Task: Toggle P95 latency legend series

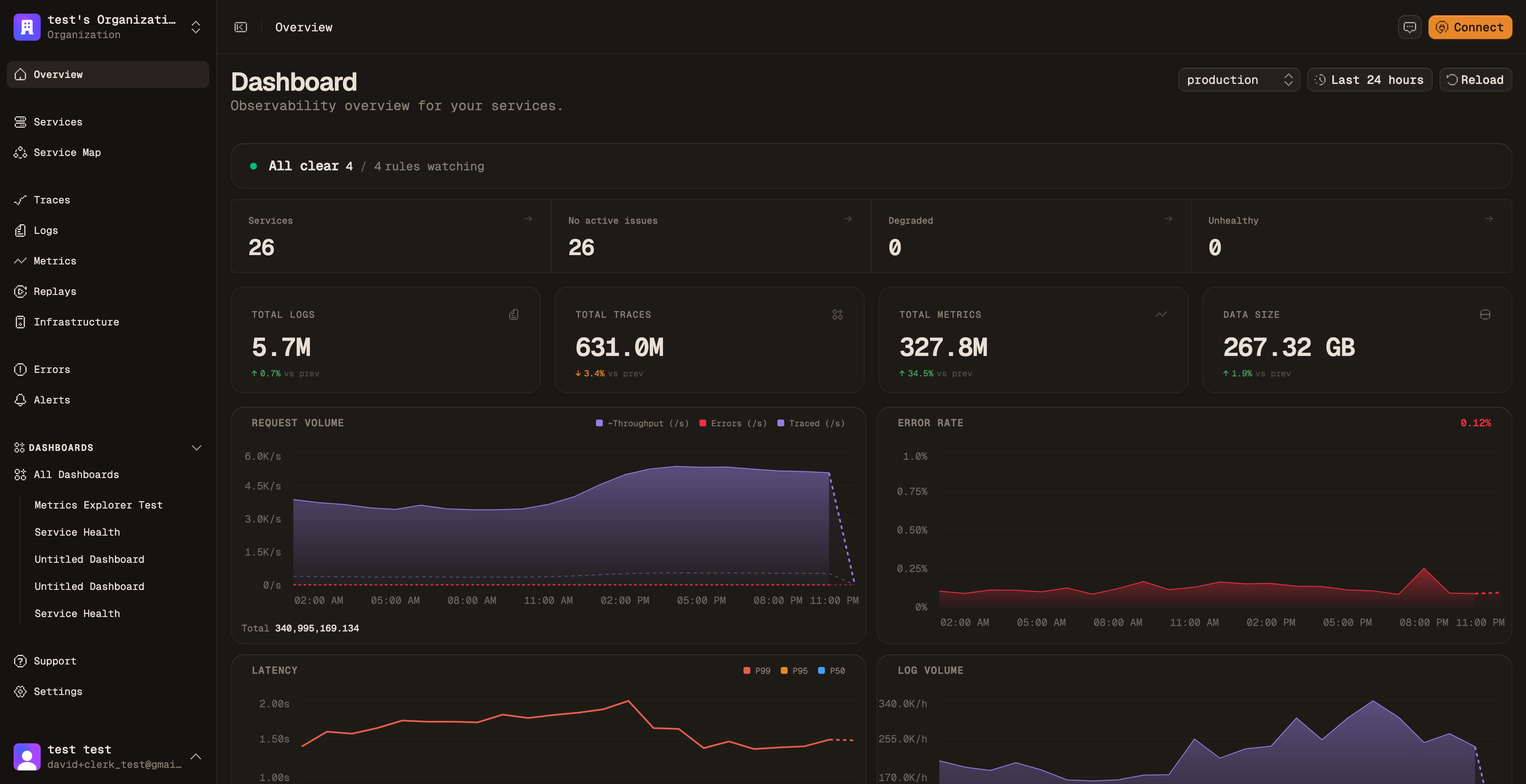Action: [794, 671]
